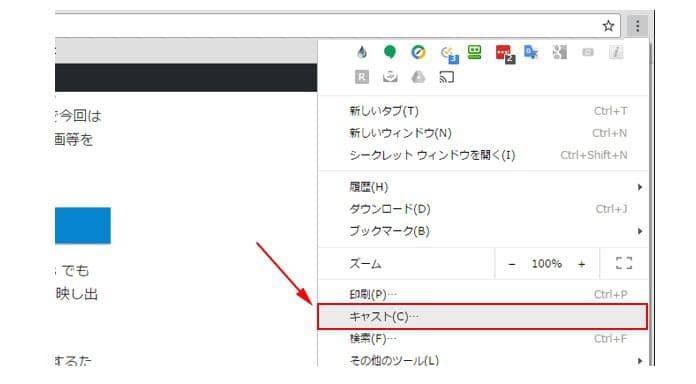Open ダウンロード(D) from the menu
The width and height of the screenshot is (696, 384).
pos(483,209)
